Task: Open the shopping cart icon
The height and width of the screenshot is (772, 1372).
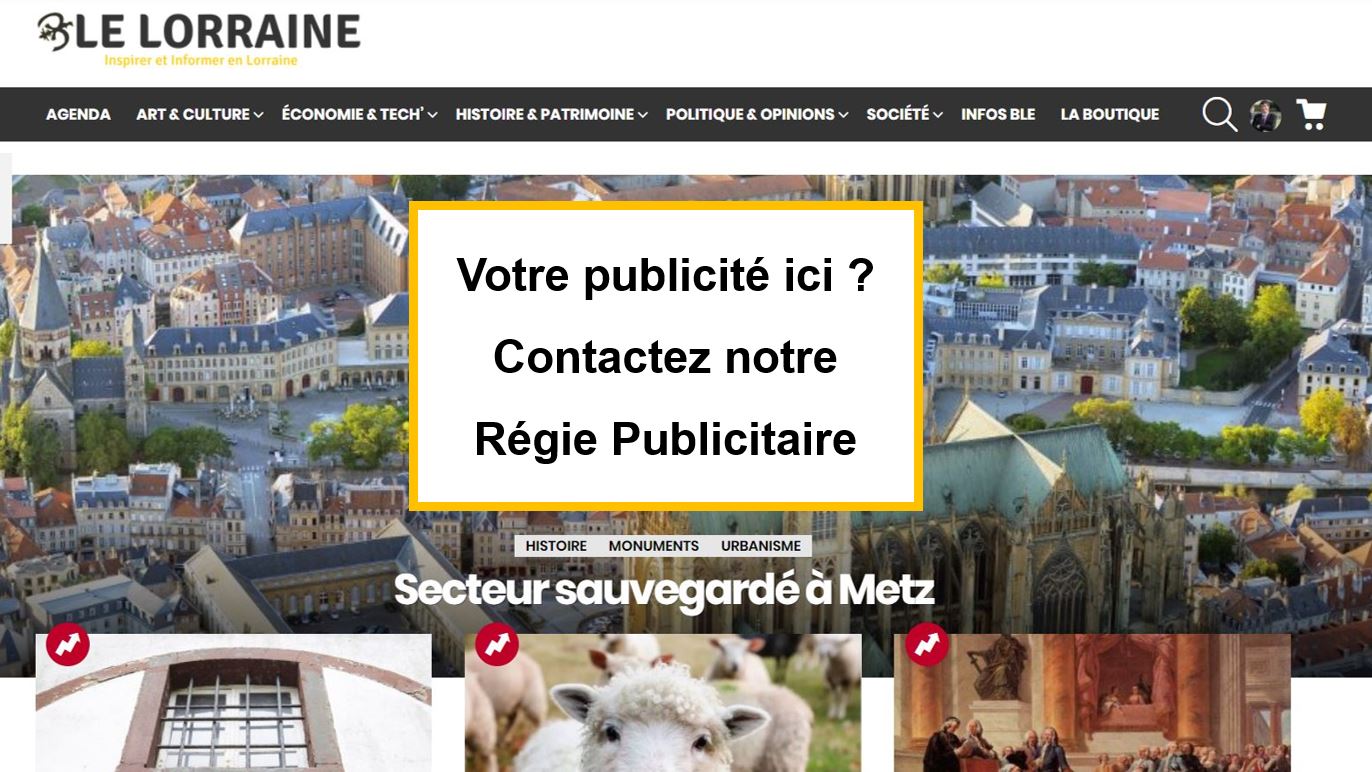Action: click(x=1311, y=114)
